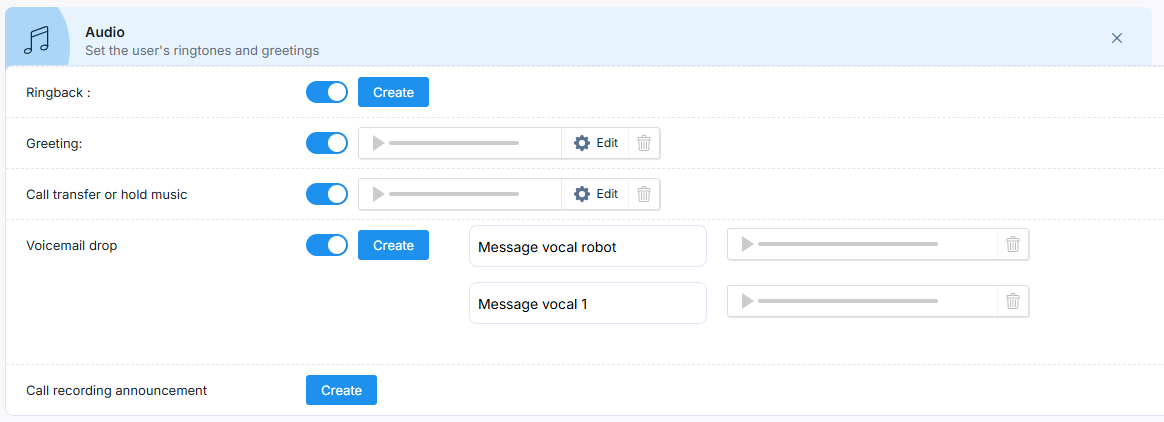
Task: Play the Greeting audio
Action: coord(378,143)
